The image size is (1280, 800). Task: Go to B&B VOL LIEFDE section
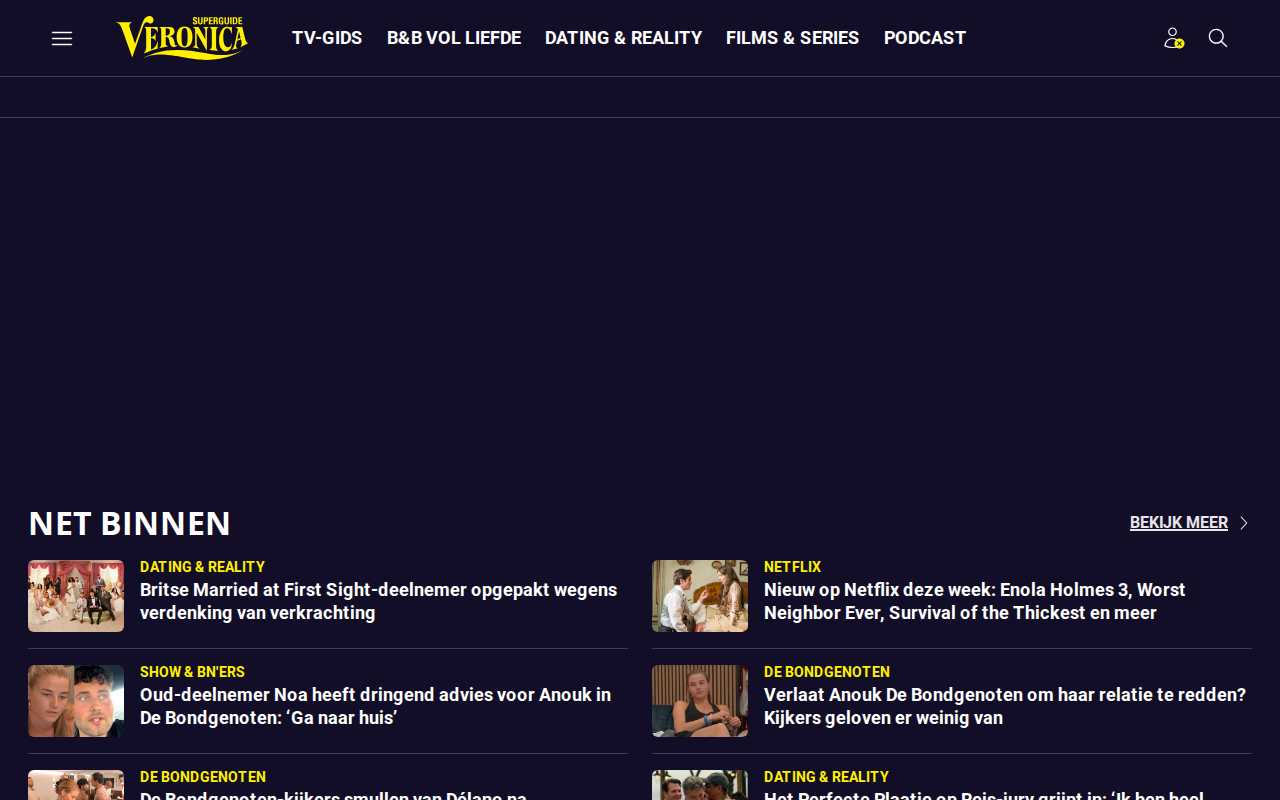click(454, 38)
